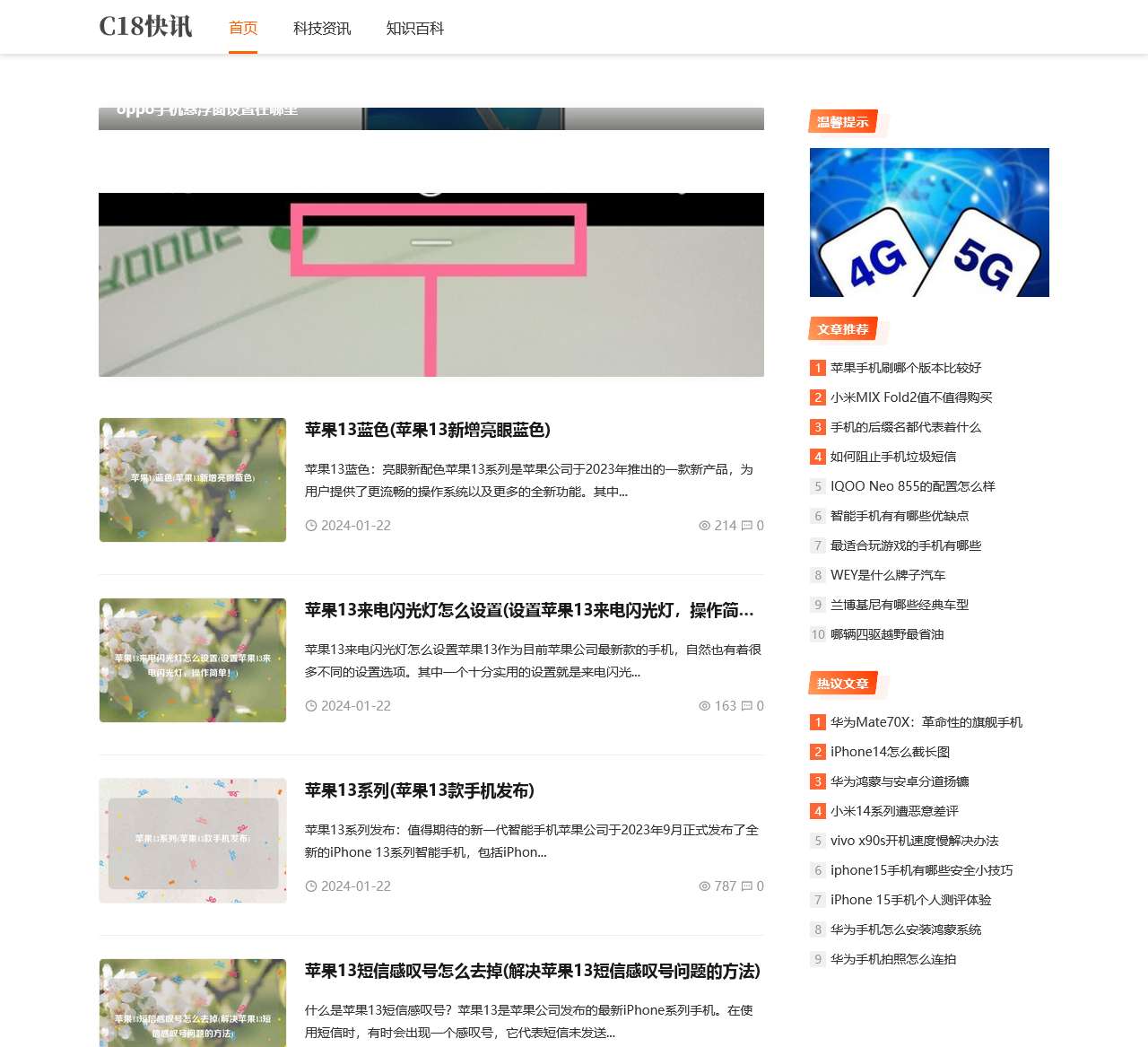
Task: Open the 知识百科 navigation tab
Action: tap(415, 28)
